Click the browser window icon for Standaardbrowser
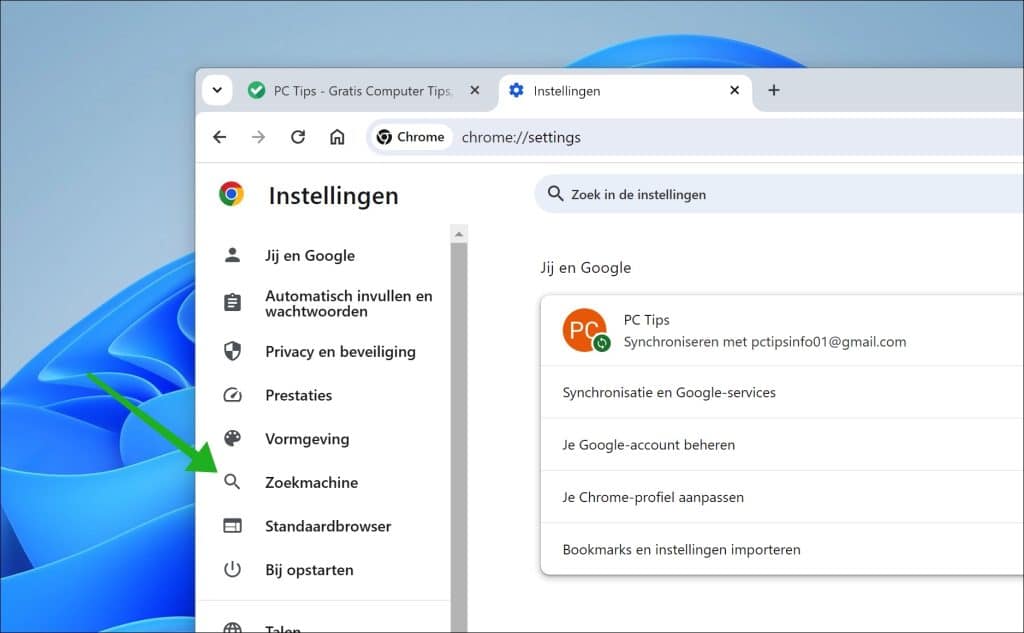The width and height of the screenshot is (1024, 633). tap(232, 526)
